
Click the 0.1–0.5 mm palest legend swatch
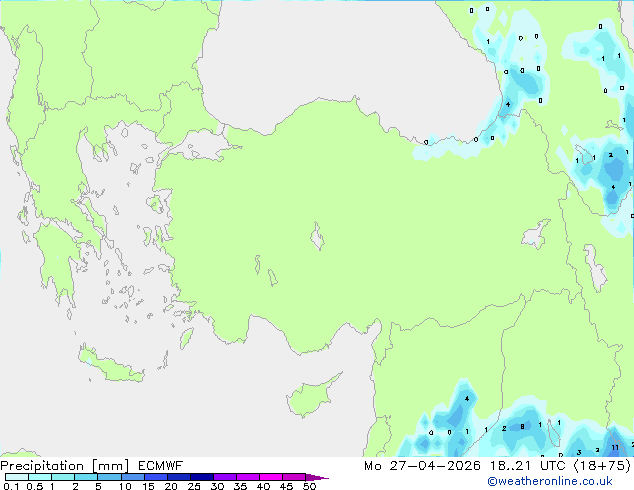tap(17, 477)
